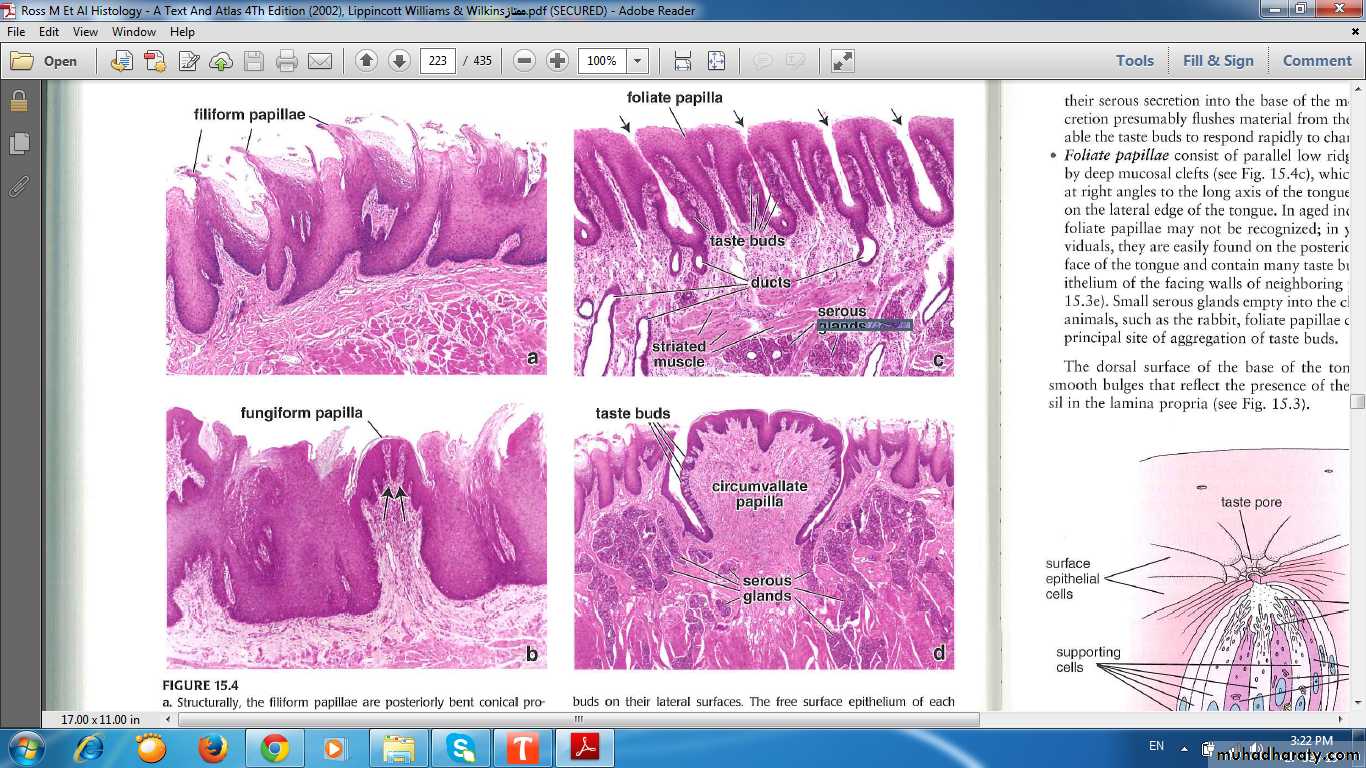Toggle read mode view

pos(843,61)
